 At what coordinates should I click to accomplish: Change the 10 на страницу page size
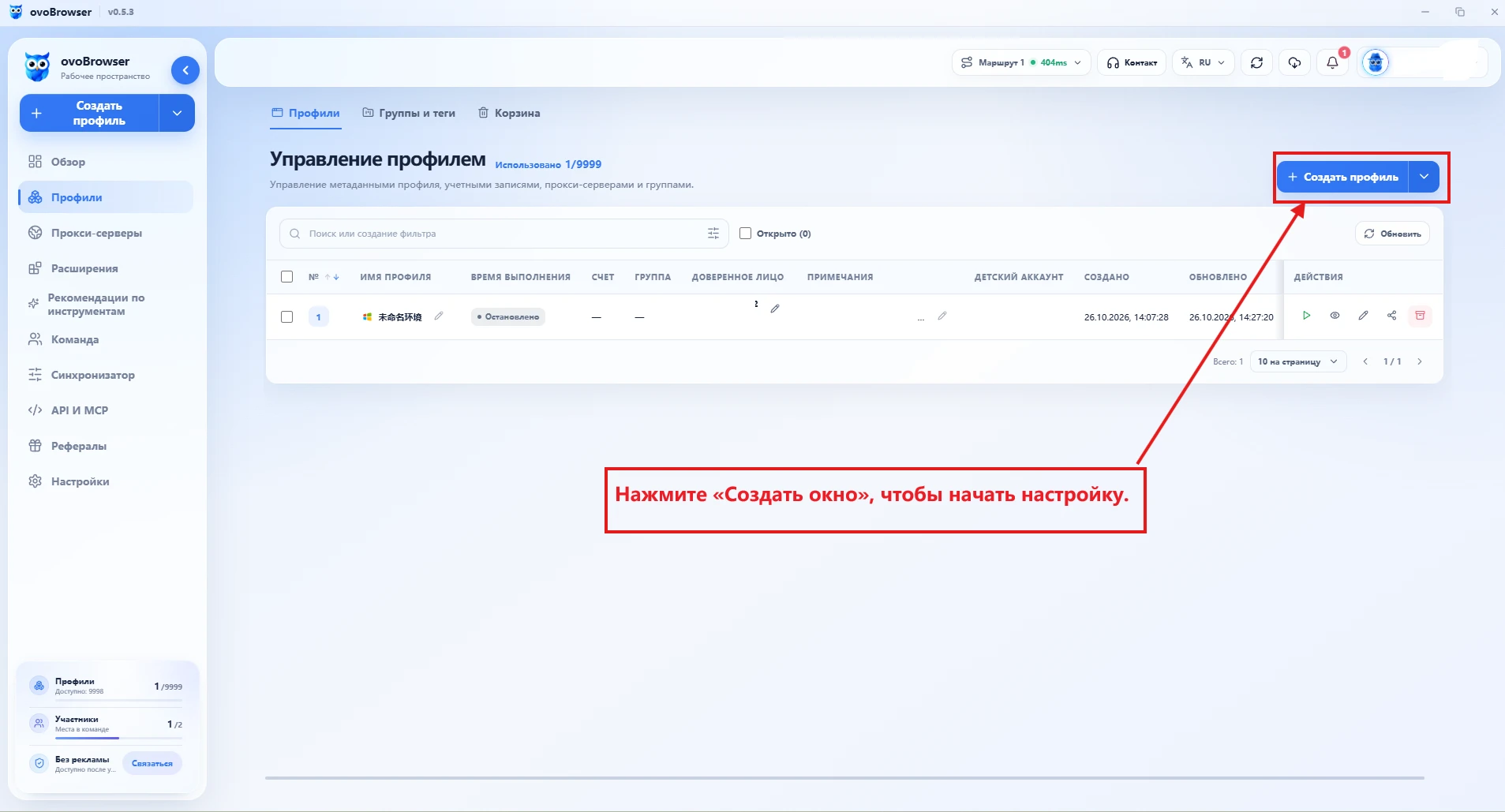1298,361
